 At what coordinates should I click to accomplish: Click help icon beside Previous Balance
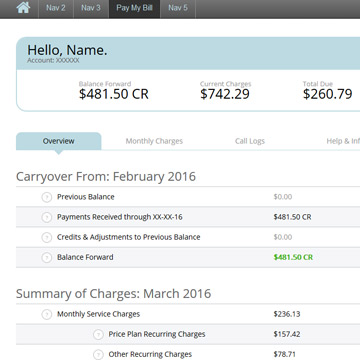[47, 197]
